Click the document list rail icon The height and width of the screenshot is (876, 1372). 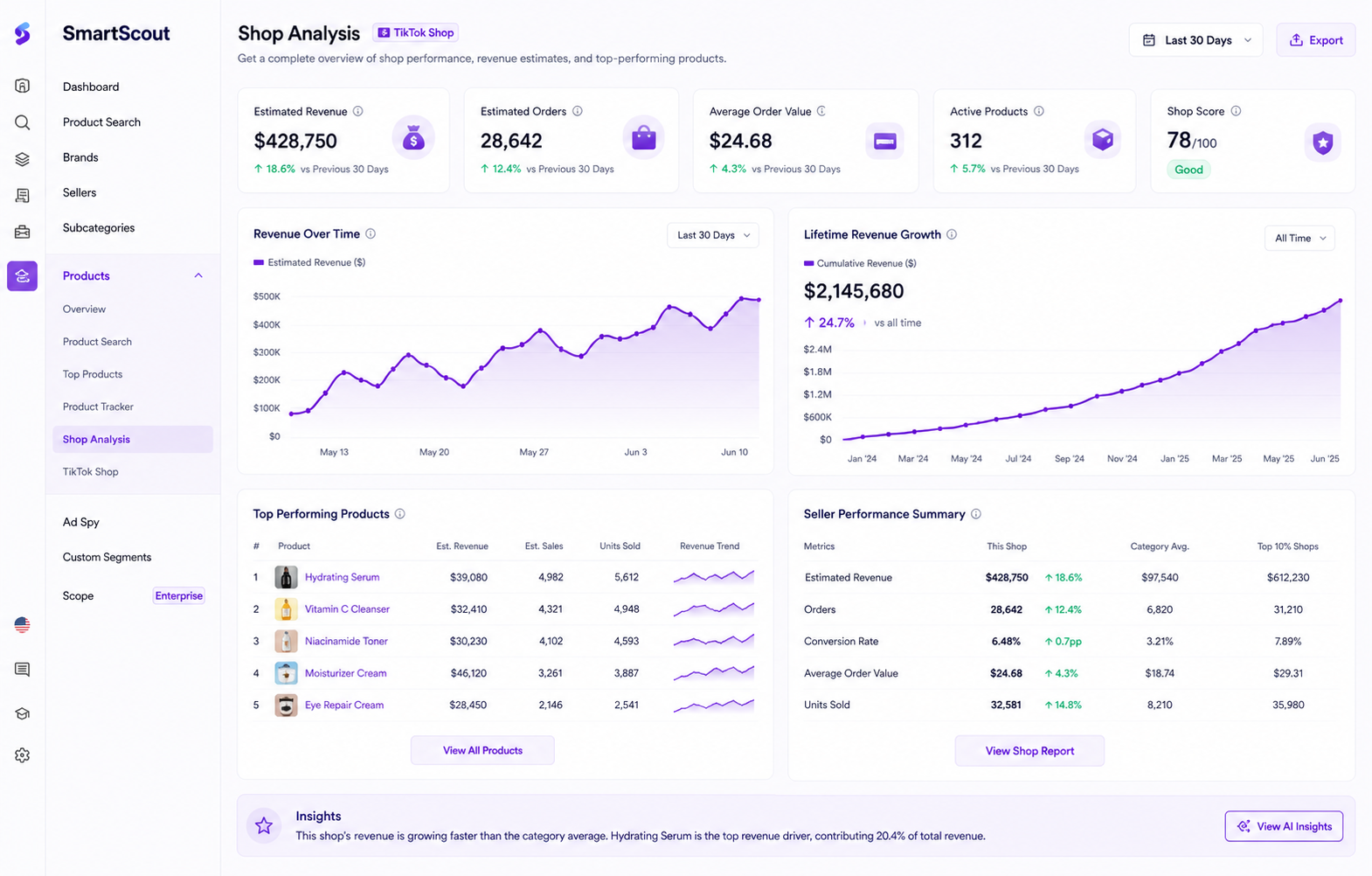pos(23,195)
